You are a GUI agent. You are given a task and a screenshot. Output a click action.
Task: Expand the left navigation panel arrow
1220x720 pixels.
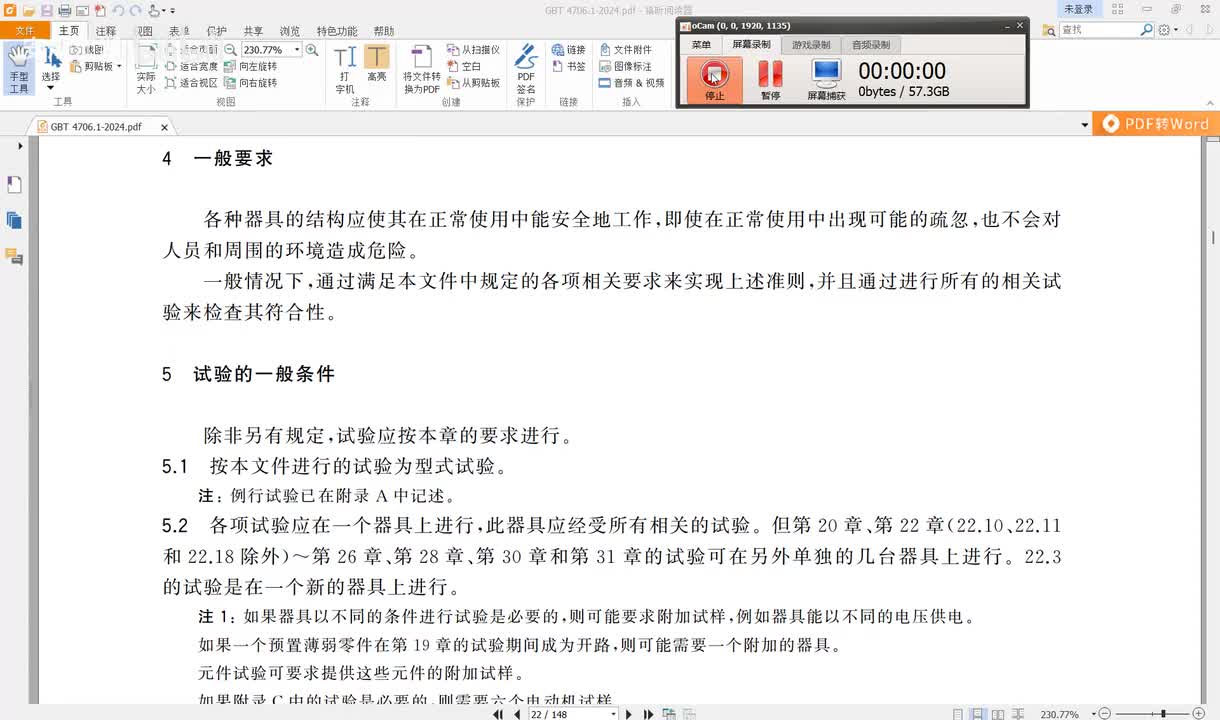[20, 147]
